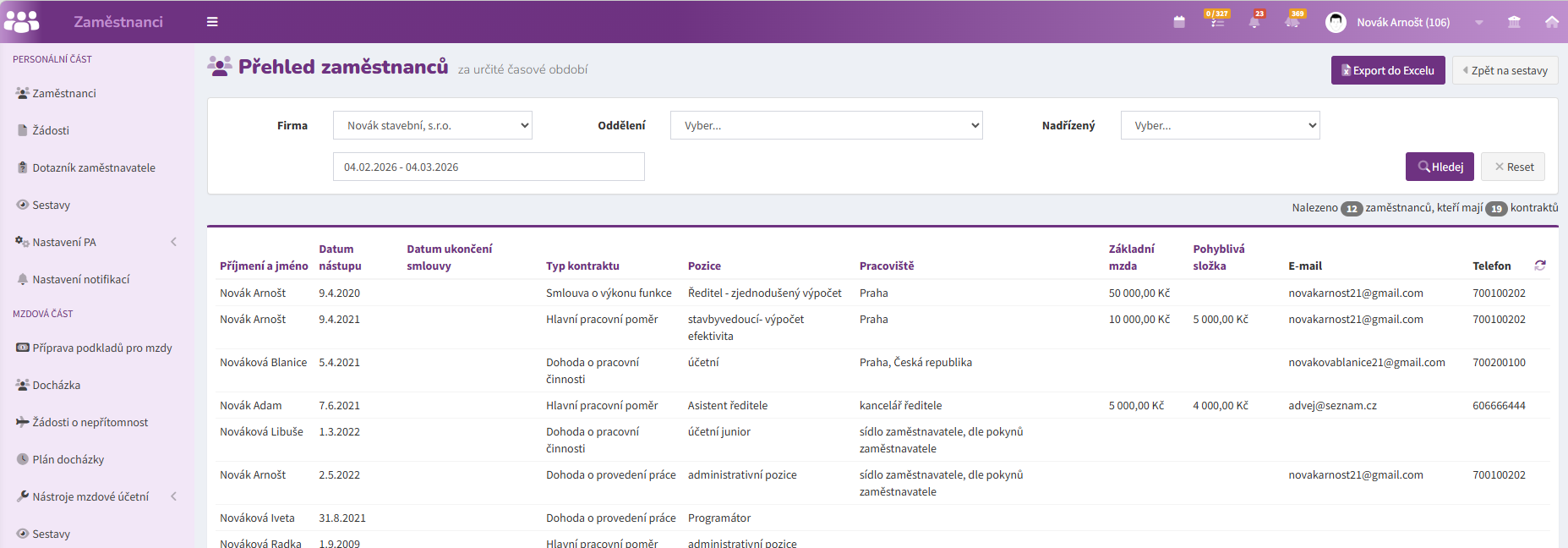This screenshot has height=548, width=1568.
Task: Sort by Typ kontraktu column header
Action: click(582, 266)
